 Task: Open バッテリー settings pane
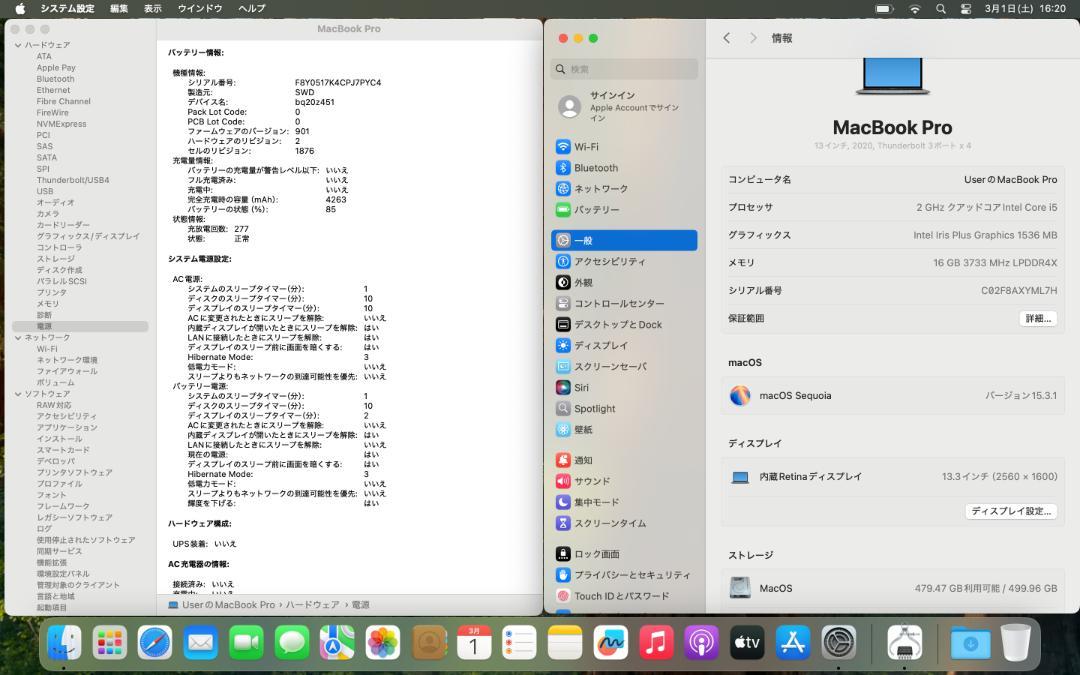click(624, 209)
